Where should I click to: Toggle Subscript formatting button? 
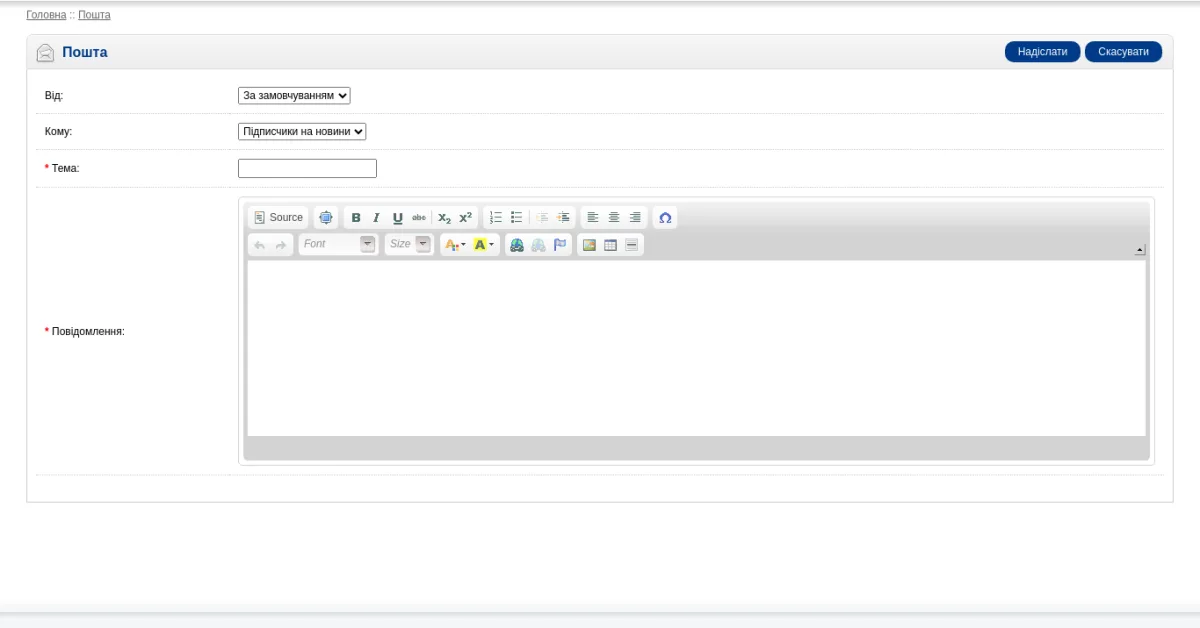point(445,217)
